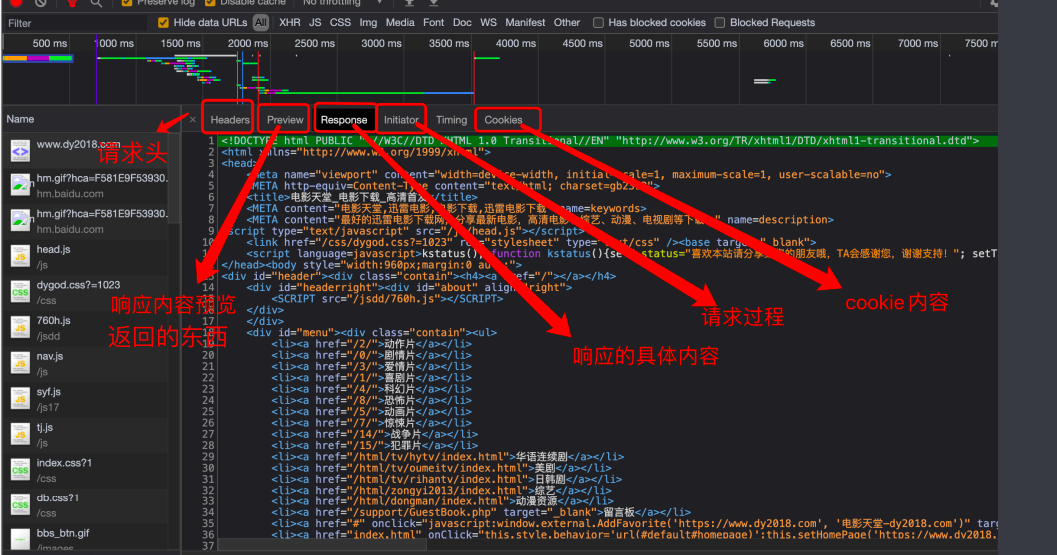Filter requests by JS
Image resolution: width=1057 pixels, height=555 pixels.
click(315, 22)
